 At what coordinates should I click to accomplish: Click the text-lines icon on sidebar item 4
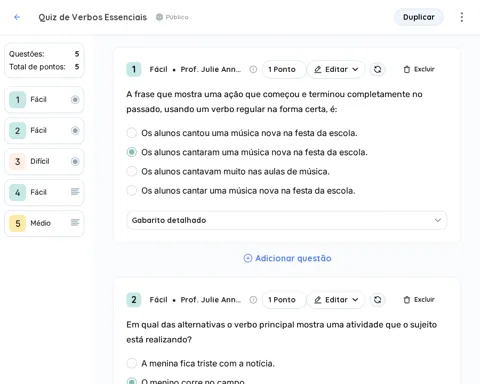click(75, 191)
